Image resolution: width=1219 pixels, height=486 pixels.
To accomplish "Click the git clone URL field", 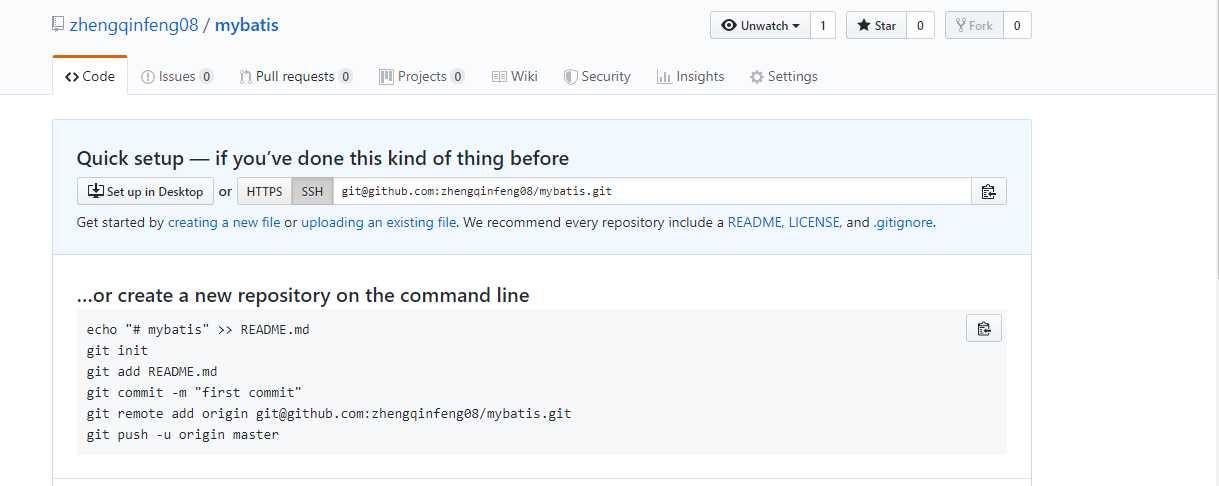I will tap(652, 191).
